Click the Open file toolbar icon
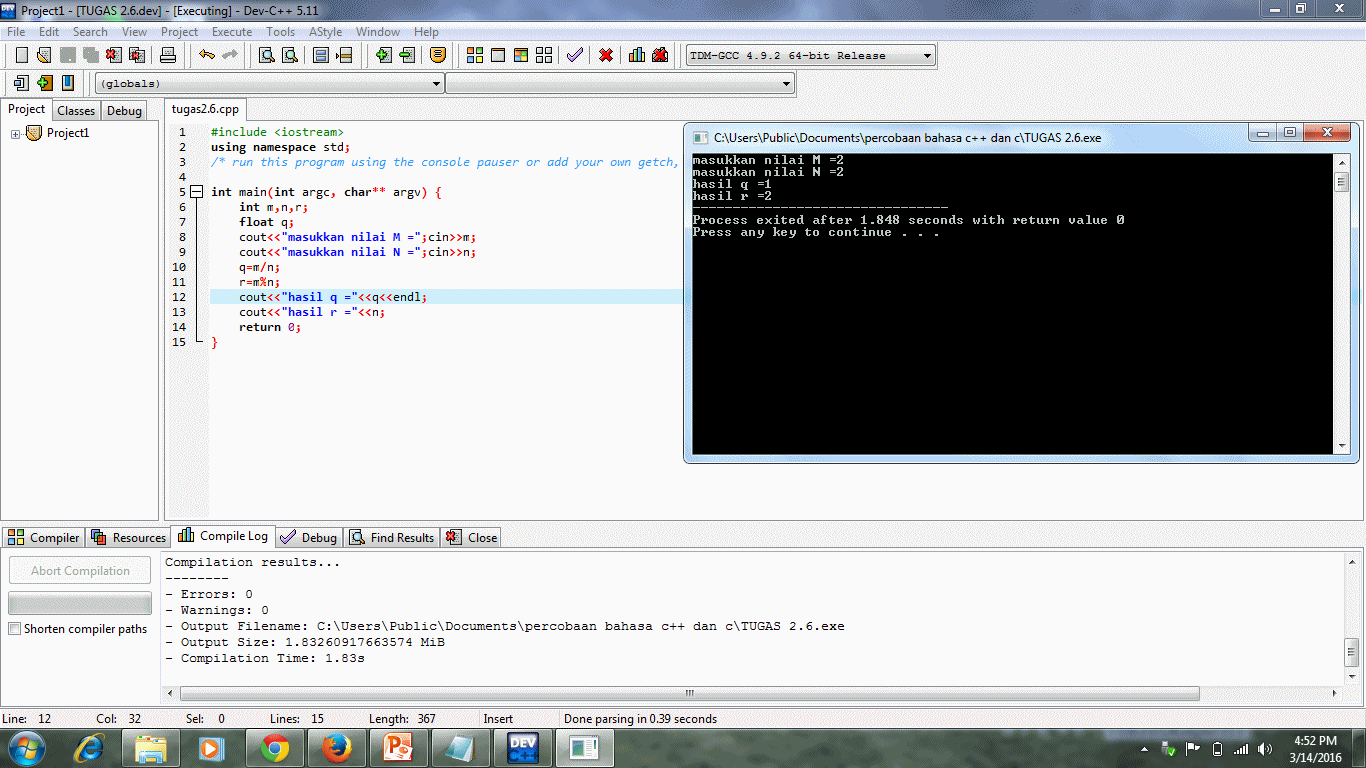Viewport: 1366px width, 768px height. 44,55
